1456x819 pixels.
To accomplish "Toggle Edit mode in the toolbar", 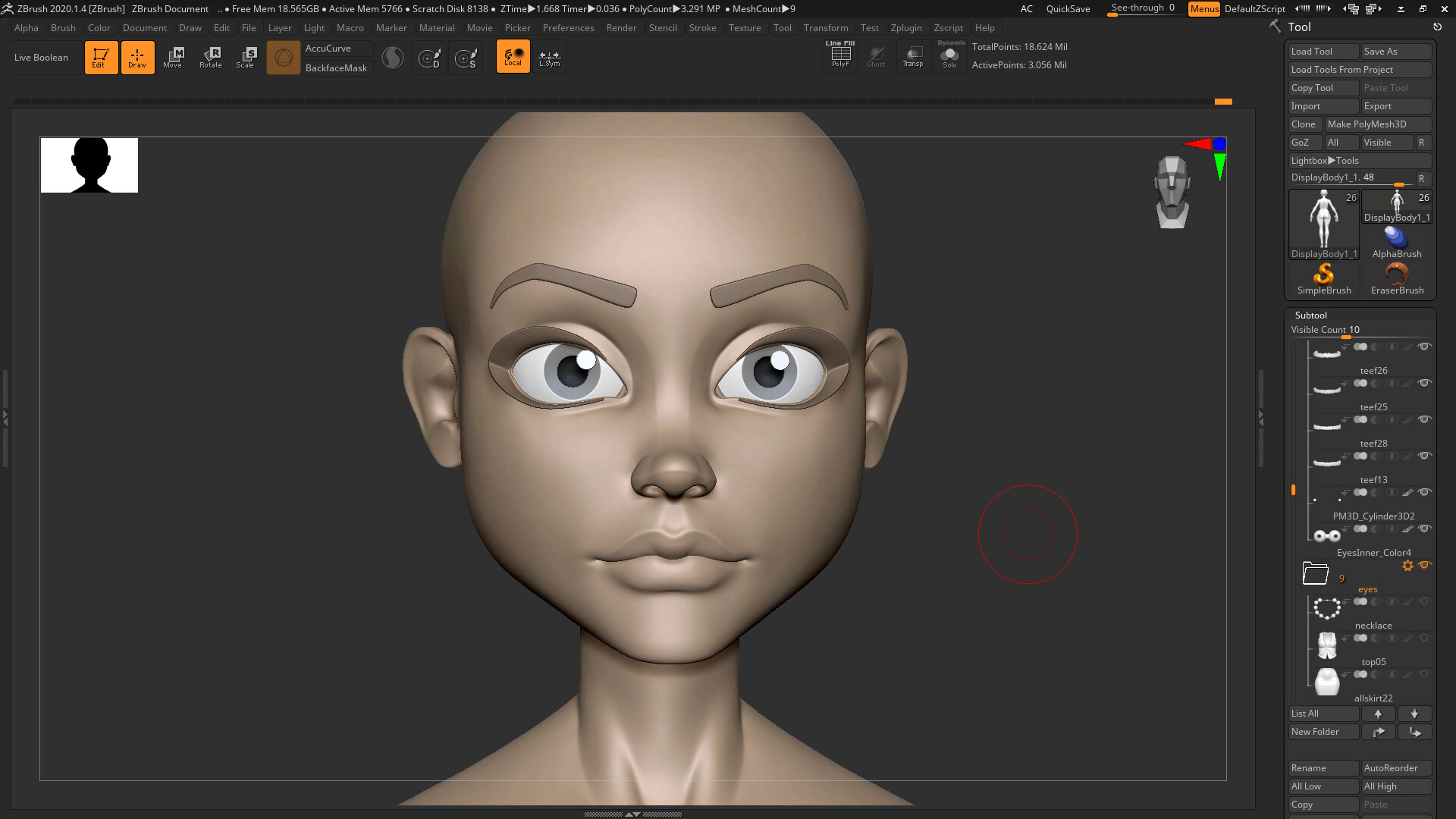I will pyautogui.click(x=101, y=57).
